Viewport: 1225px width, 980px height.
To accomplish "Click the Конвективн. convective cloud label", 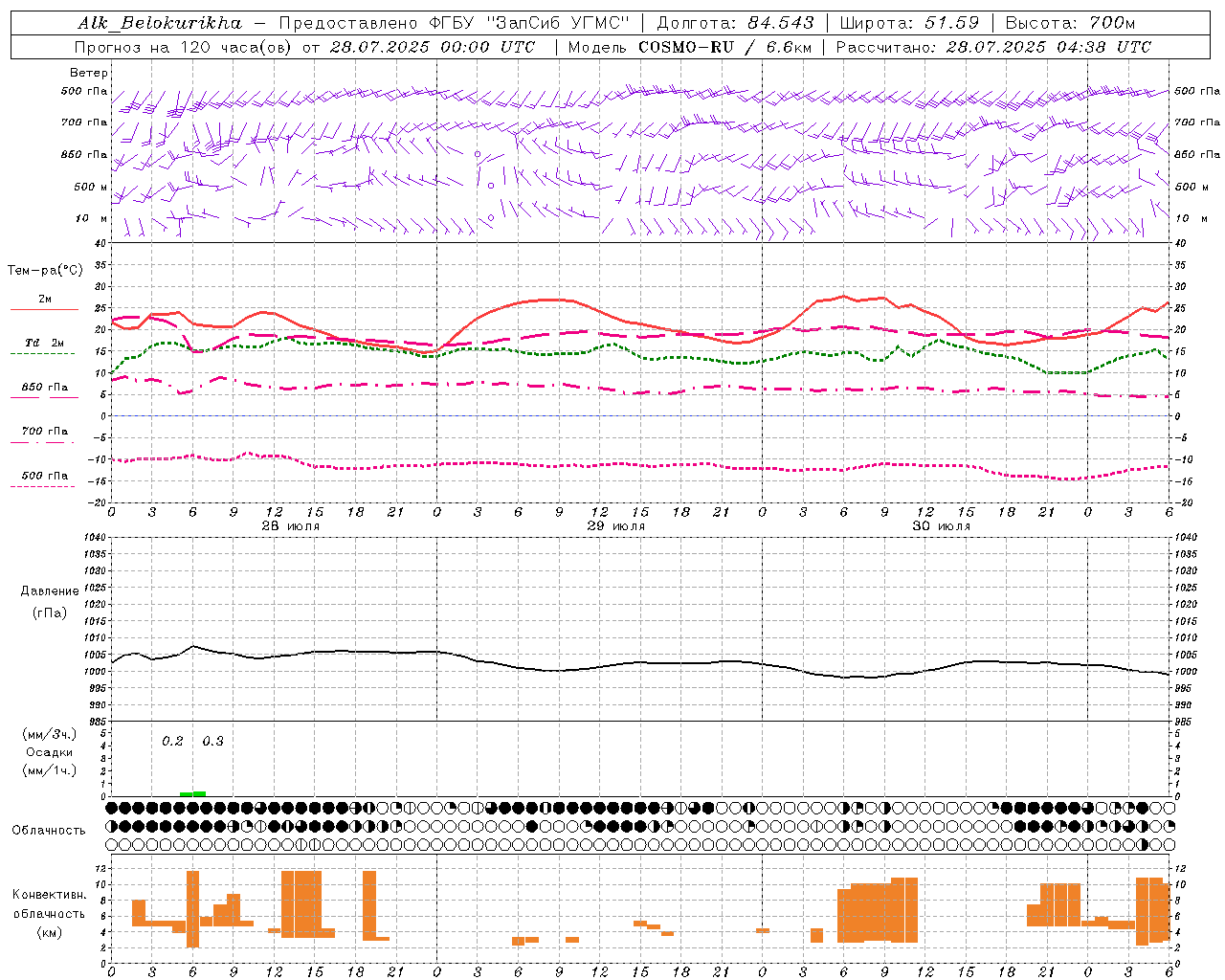I will 50,895.
